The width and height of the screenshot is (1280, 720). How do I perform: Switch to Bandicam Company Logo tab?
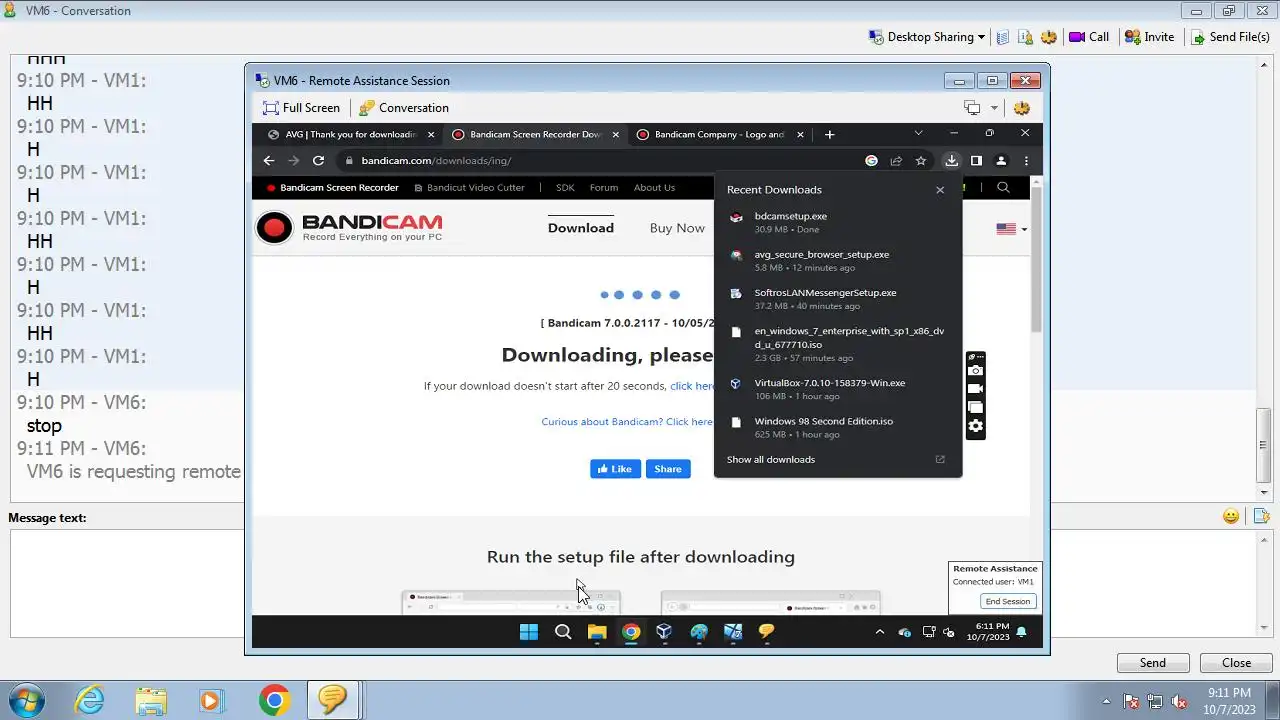[x=719, y=134]
